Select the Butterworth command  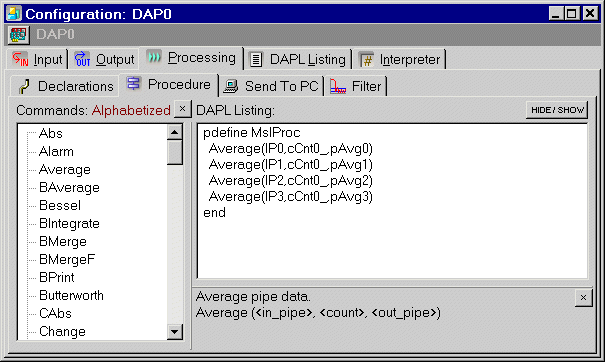[71, 296]
